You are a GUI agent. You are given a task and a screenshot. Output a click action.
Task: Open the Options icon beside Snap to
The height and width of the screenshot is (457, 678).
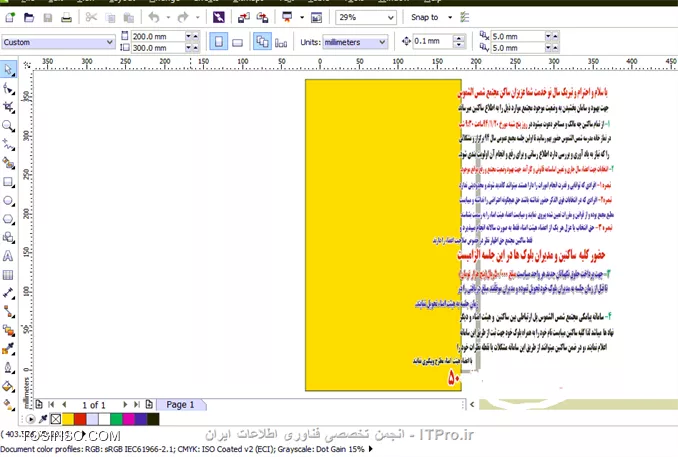tap(465, 17)
